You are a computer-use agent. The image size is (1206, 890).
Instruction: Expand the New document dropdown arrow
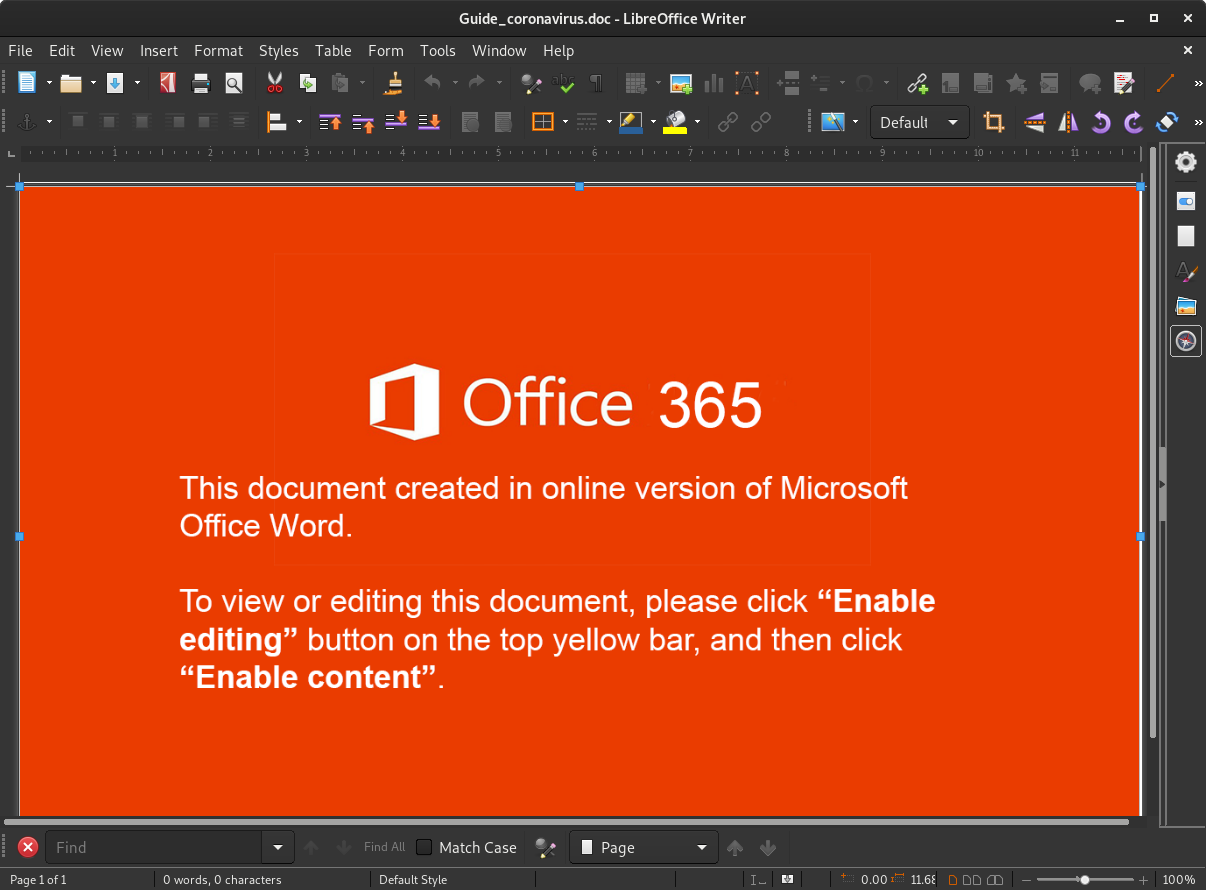coord(49,83)
